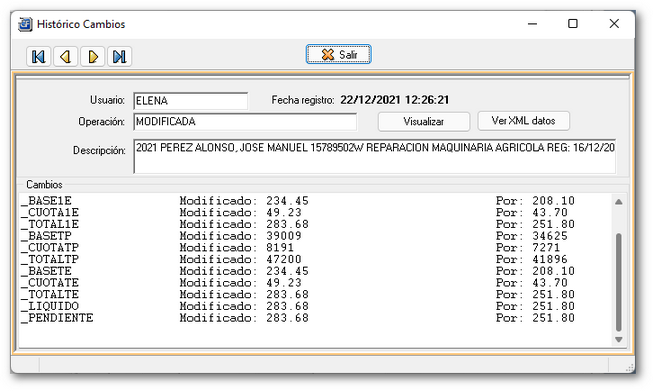Select the _TOTALTP change row

316,259
